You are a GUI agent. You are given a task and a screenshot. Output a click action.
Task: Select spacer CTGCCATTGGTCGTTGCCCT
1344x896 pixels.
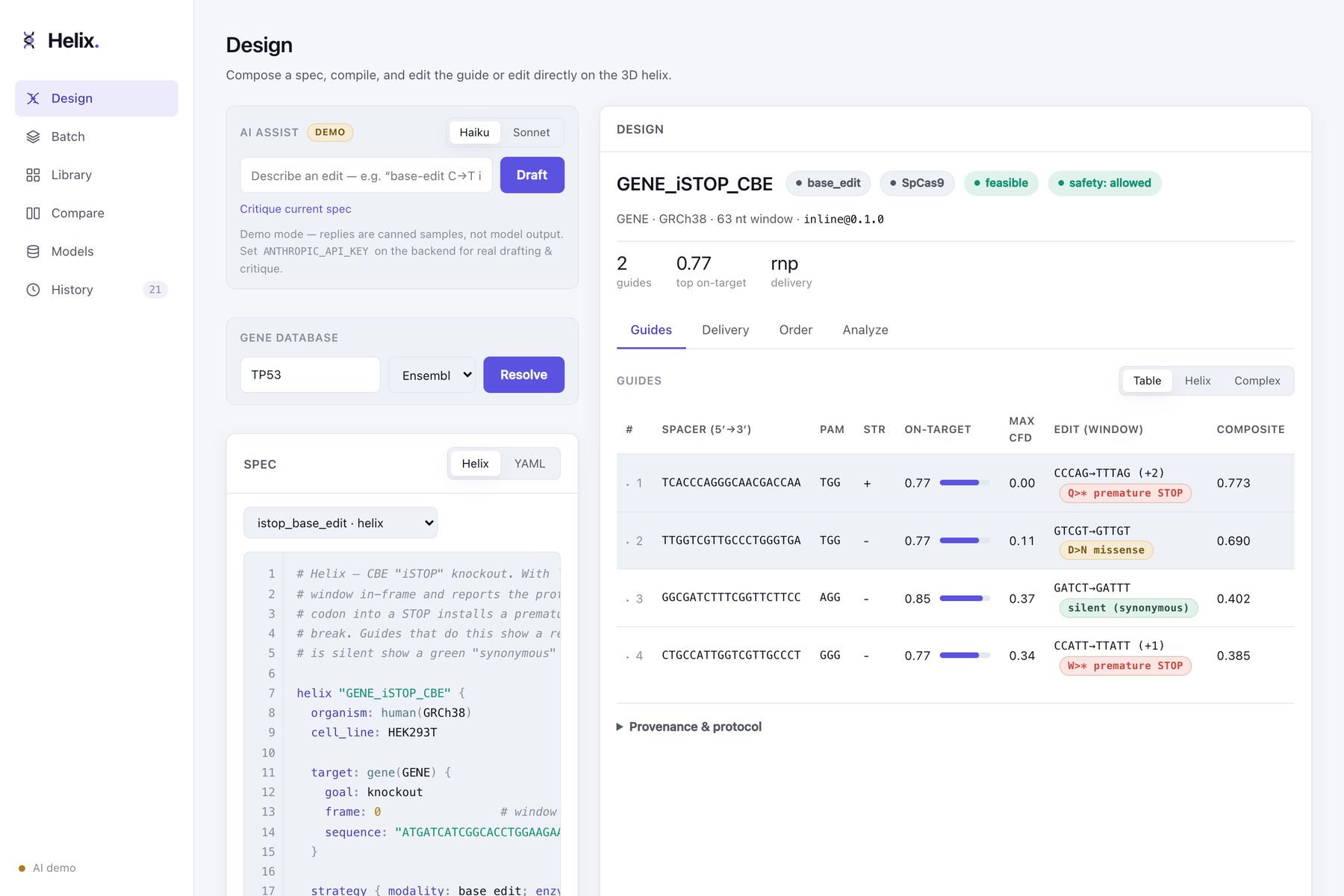click(x=731, y=656)
